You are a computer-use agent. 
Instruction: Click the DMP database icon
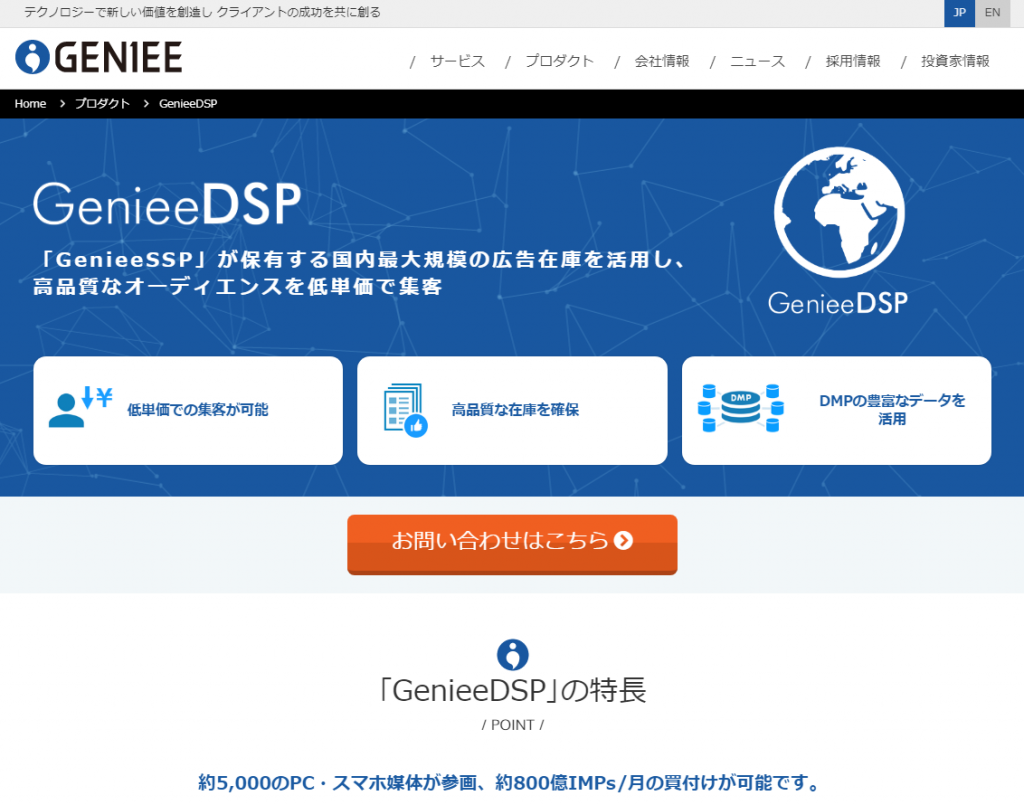(x=741, y=408)
